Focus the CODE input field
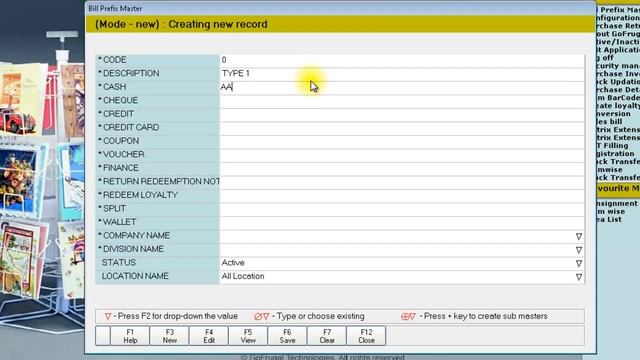640x360 pixels. (402, 60)
